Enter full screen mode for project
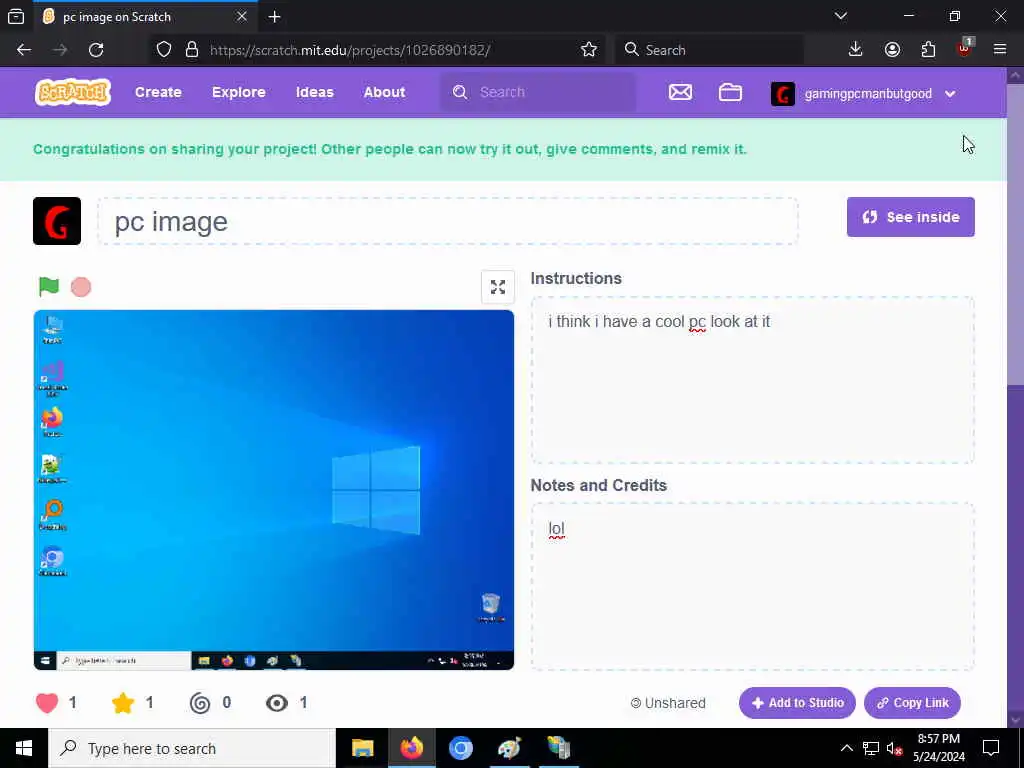 (x=498, y=287)
